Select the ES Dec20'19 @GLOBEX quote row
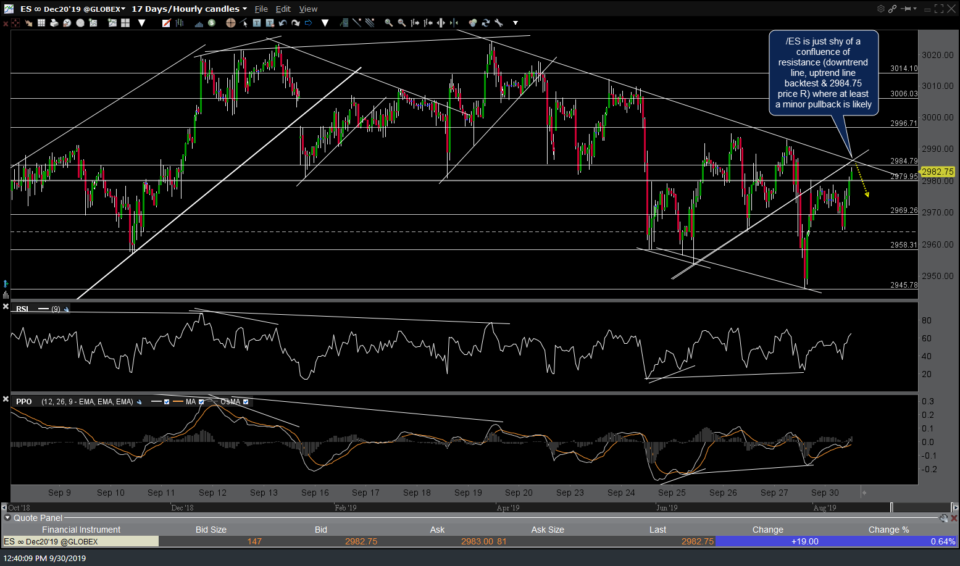Viewport: 960px width, 566px height. click(479, 541)
